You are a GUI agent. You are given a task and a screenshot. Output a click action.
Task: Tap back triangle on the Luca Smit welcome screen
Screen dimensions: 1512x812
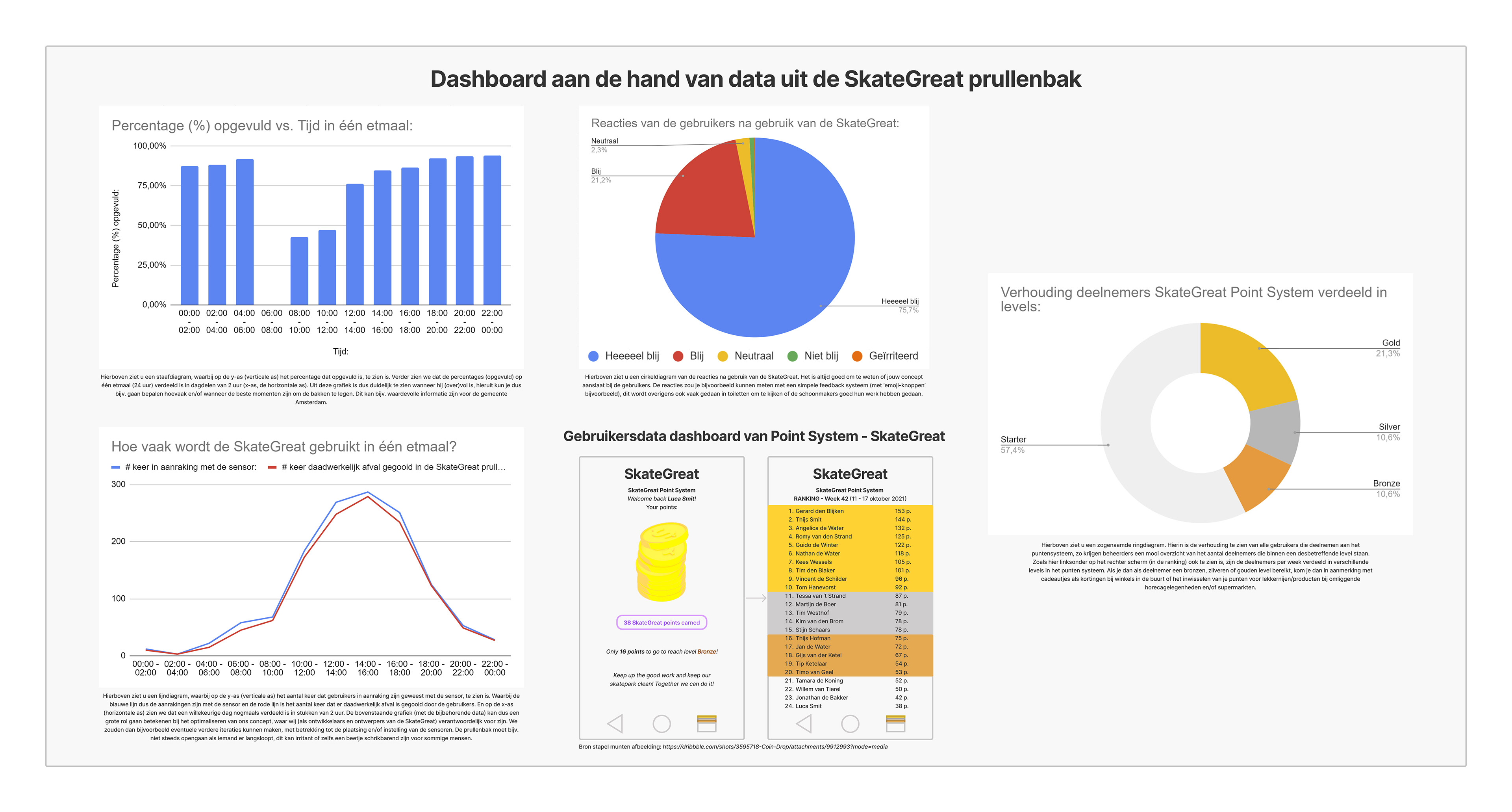tap(615, 723)
